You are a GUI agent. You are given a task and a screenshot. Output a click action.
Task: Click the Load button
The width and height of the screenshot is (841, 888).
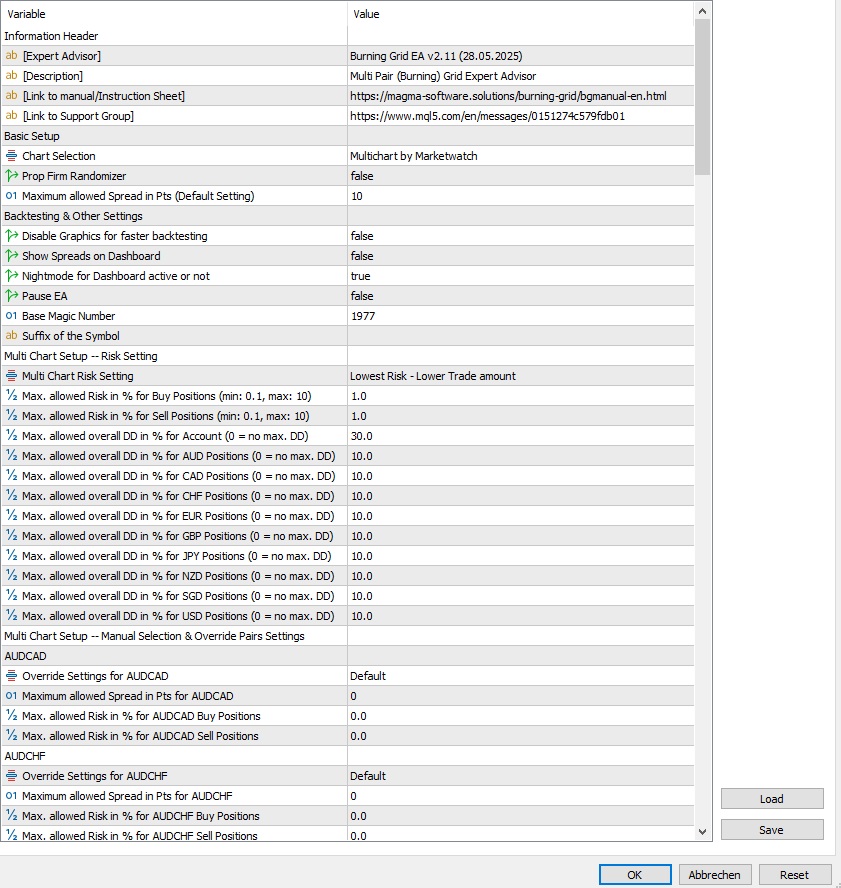coord(772,799)
